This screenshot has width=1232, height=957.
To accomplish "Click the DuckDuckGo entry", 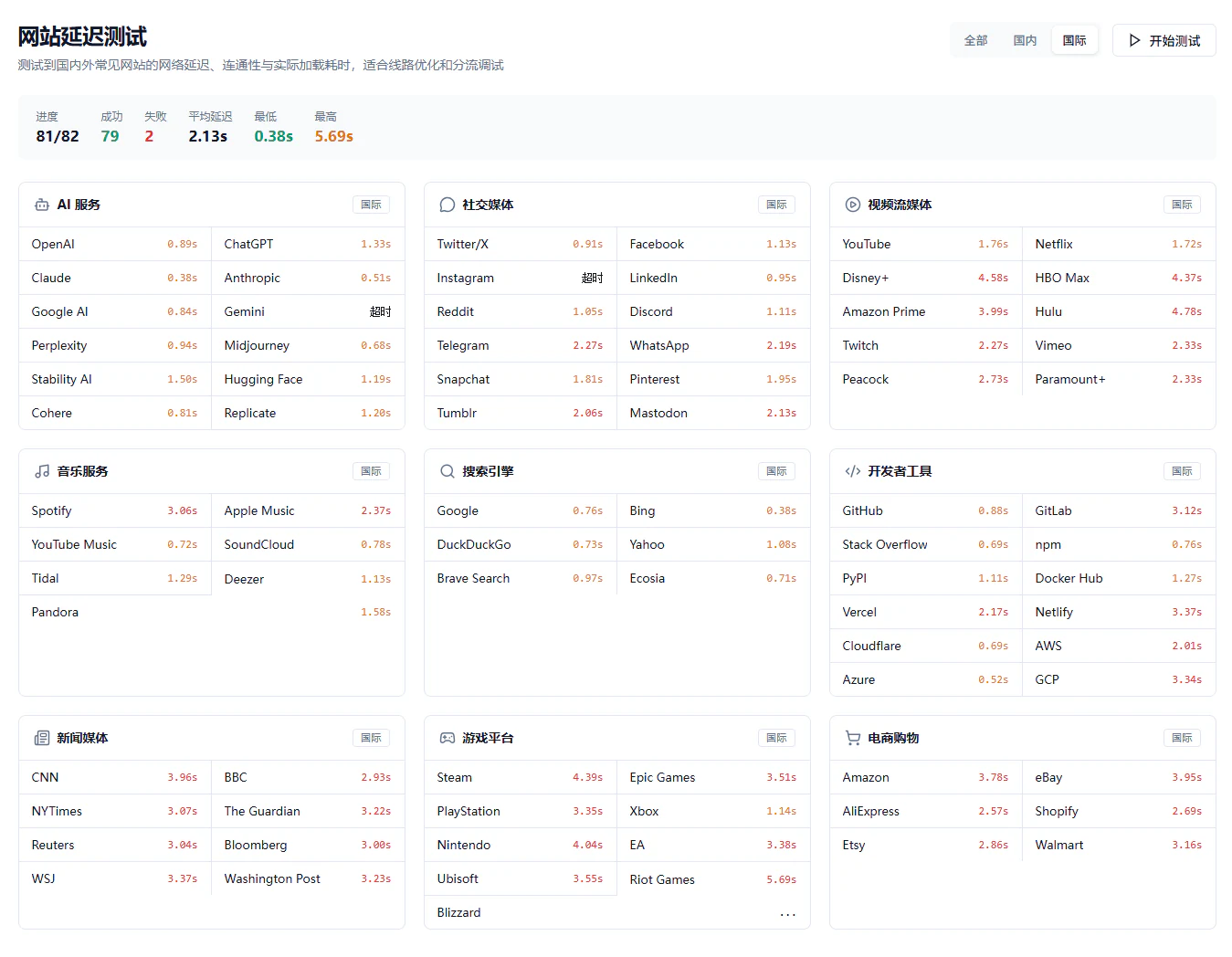I will coord(521,544).
